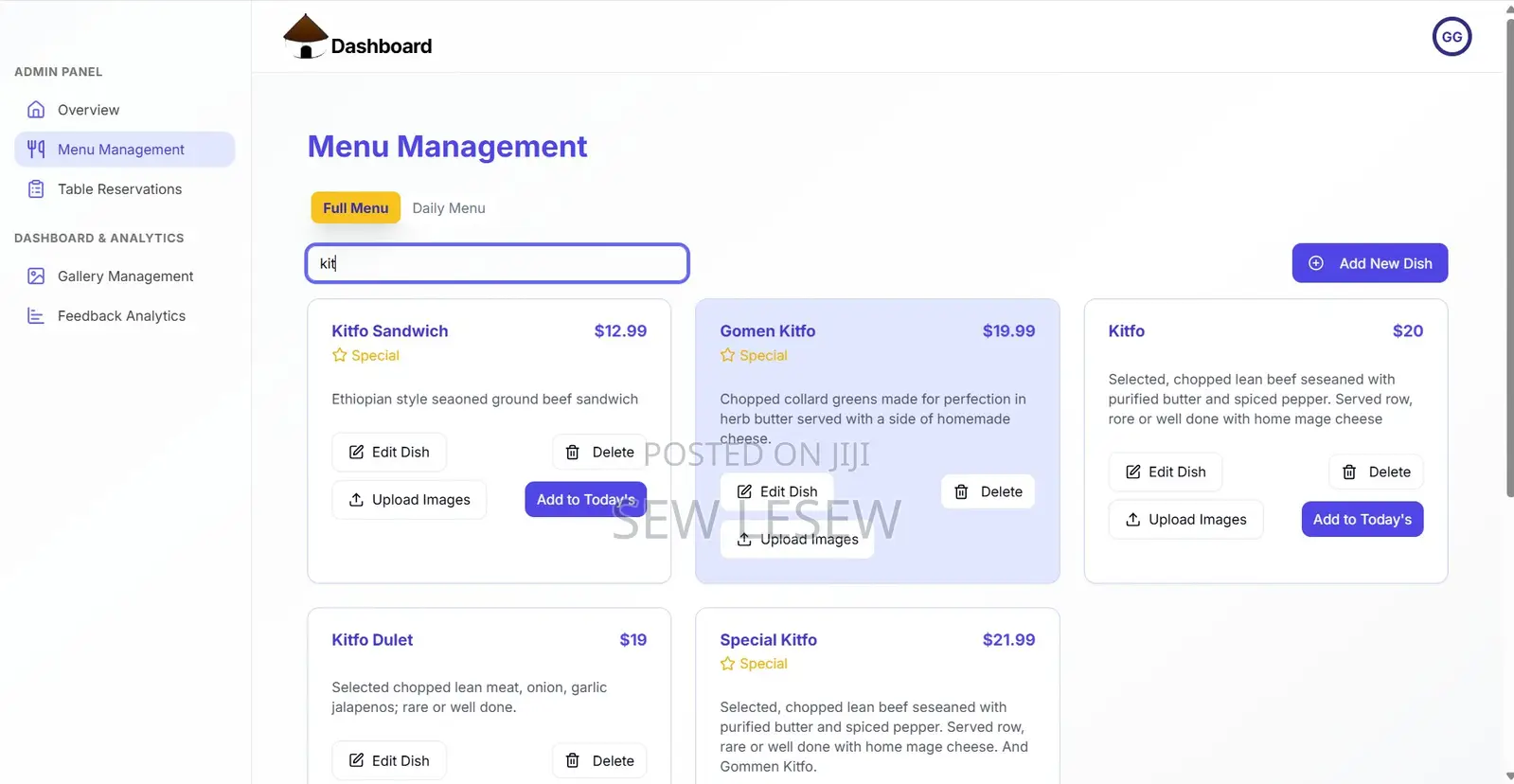Click the hut logo beside Dashboard
The image size is (1514, 784).
point(305,37)
